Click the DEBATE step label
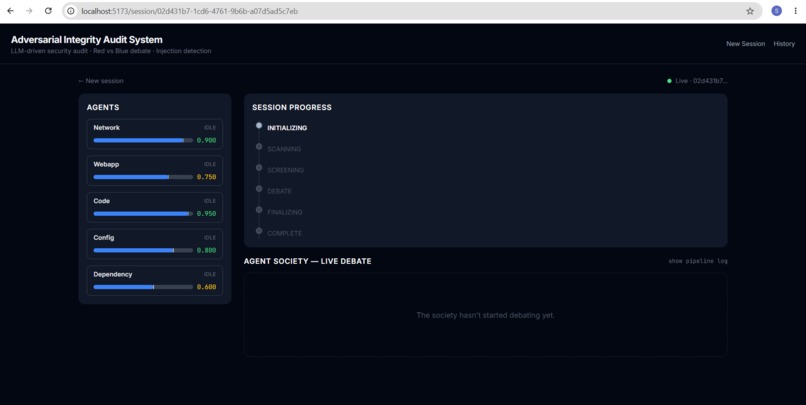This screenshot has width=806, height=405. [x=279, y=191]
